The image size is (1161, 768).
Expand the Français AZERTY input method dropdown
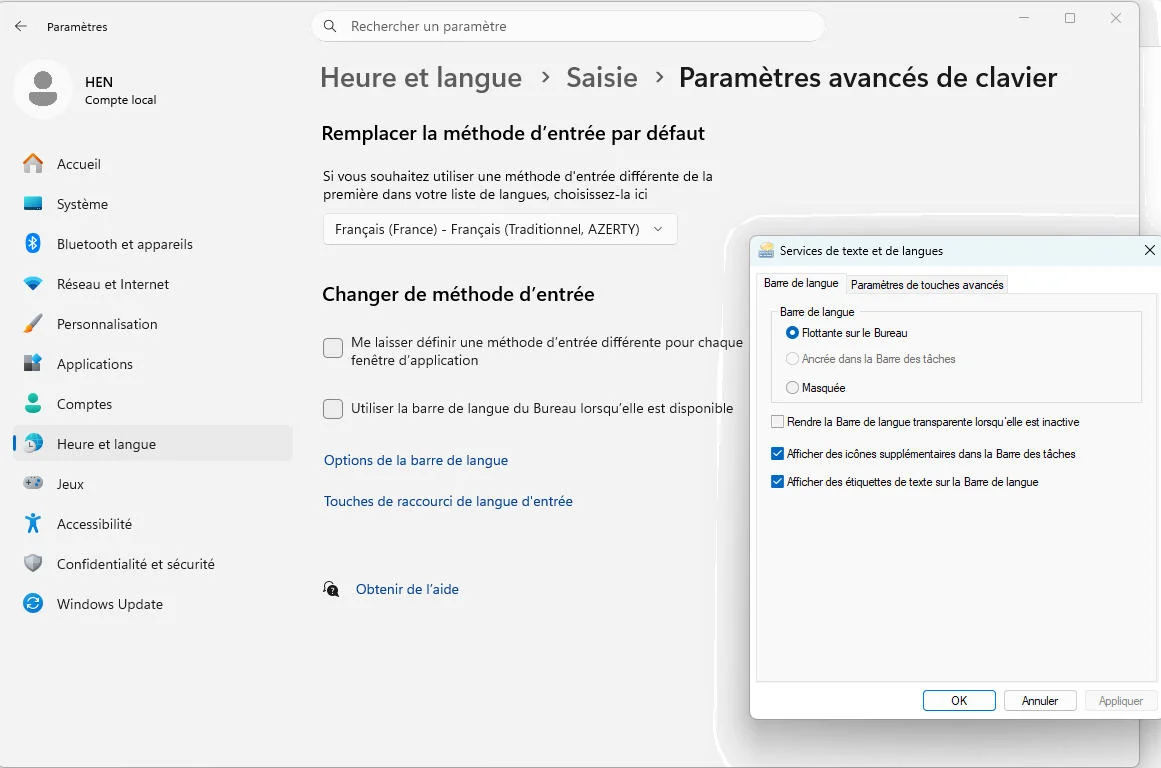pyautogui.click(x=500, y=230)
